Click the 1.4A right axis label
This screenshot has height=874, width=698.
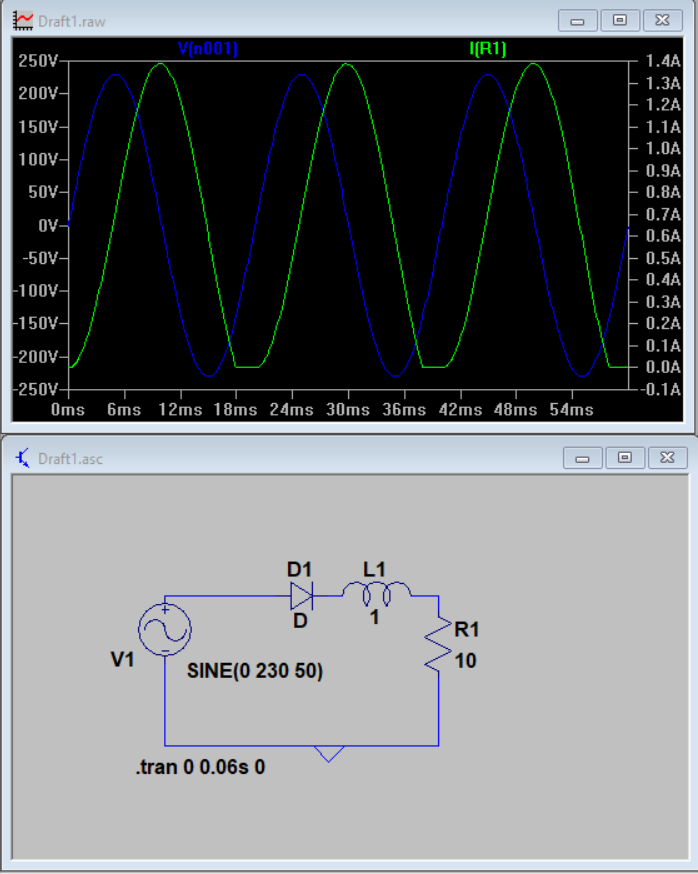tap(663, 60)
